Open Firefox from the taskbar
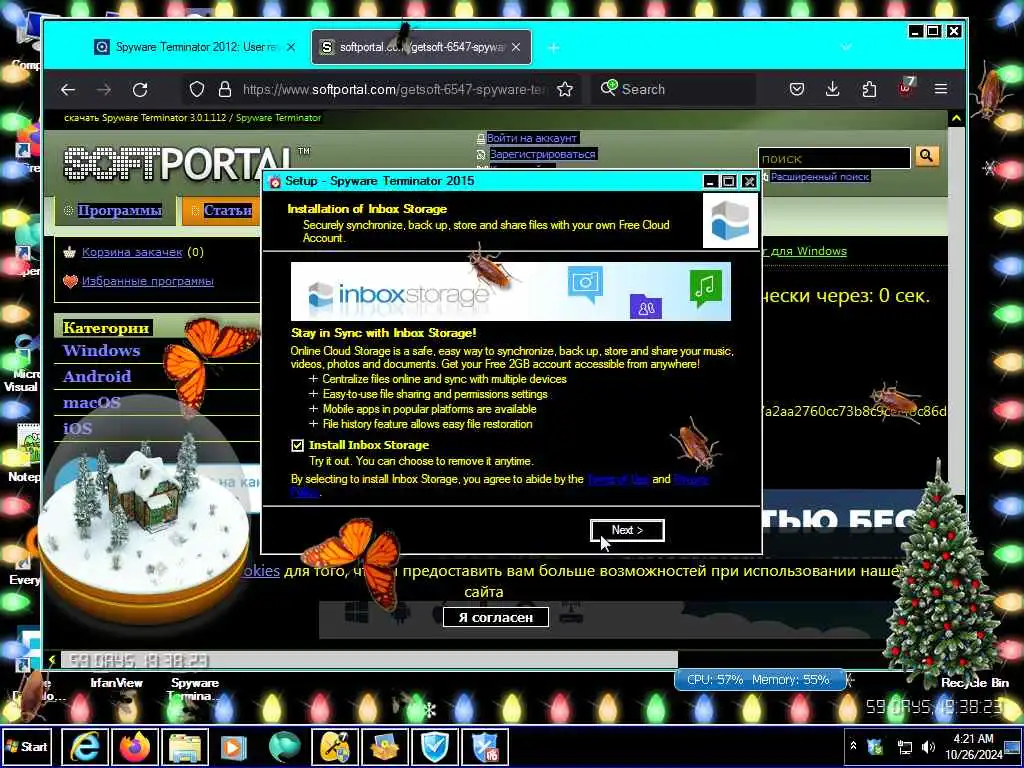1024x768 pixels. coord(135,746)
